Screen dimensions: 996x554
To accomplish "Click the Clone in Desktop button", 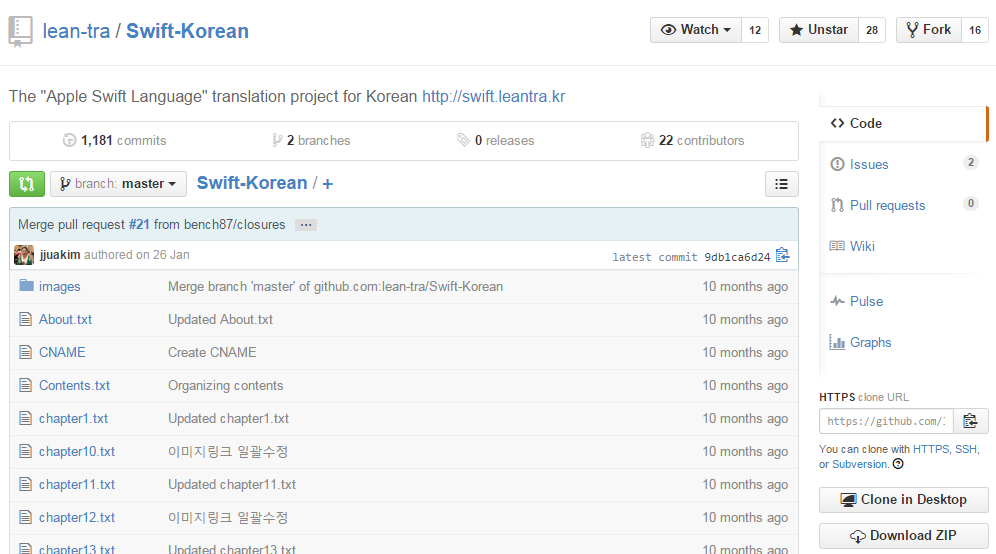I will click(x=903, y=500).
